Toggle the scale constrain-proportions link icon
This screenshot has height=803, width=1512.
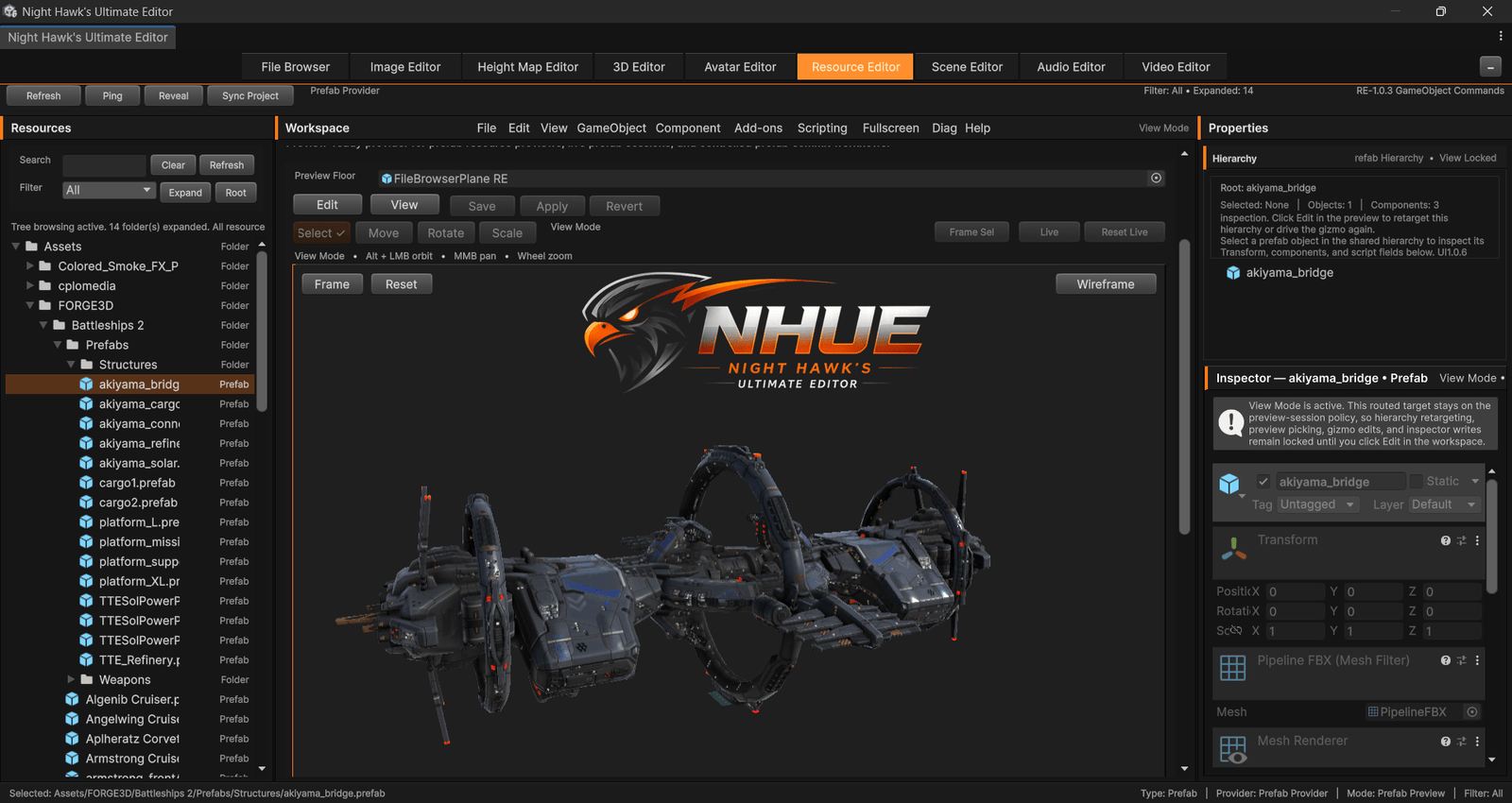click(1236, 630)
